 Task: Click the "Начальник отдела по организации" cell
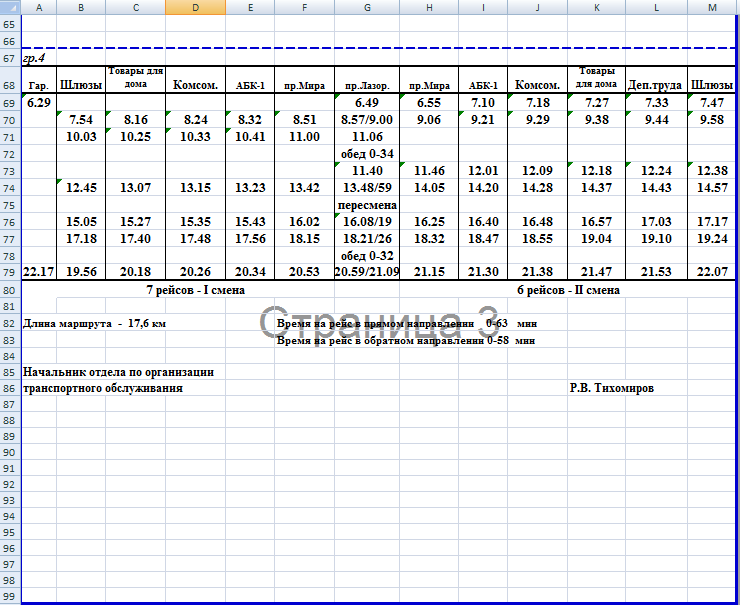pyautogui.click(x=118, y=372)
